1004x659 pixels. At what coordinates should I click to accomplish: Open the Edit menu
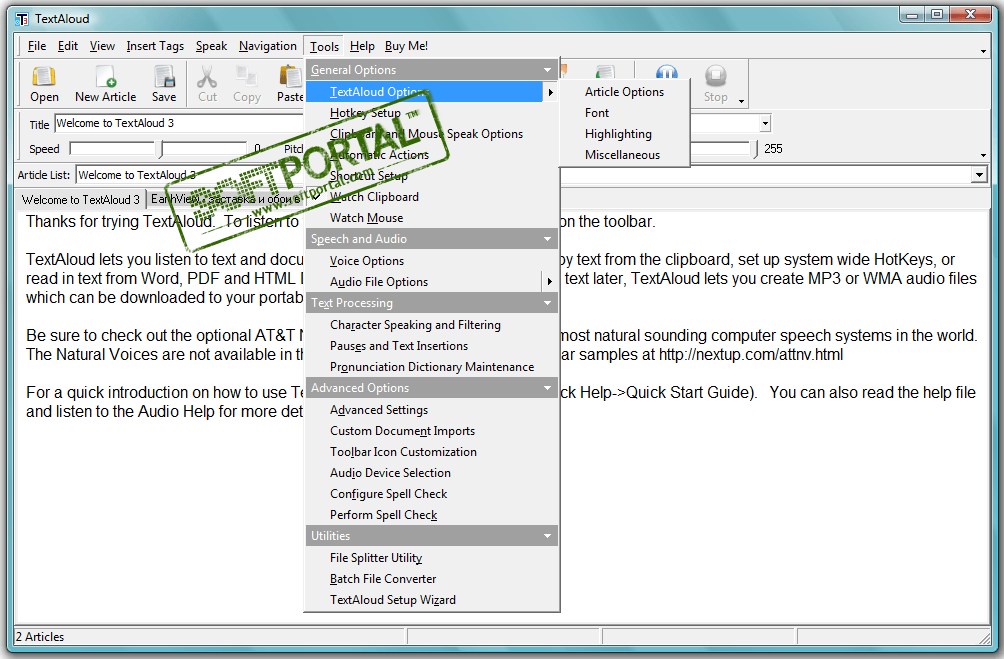67,46
